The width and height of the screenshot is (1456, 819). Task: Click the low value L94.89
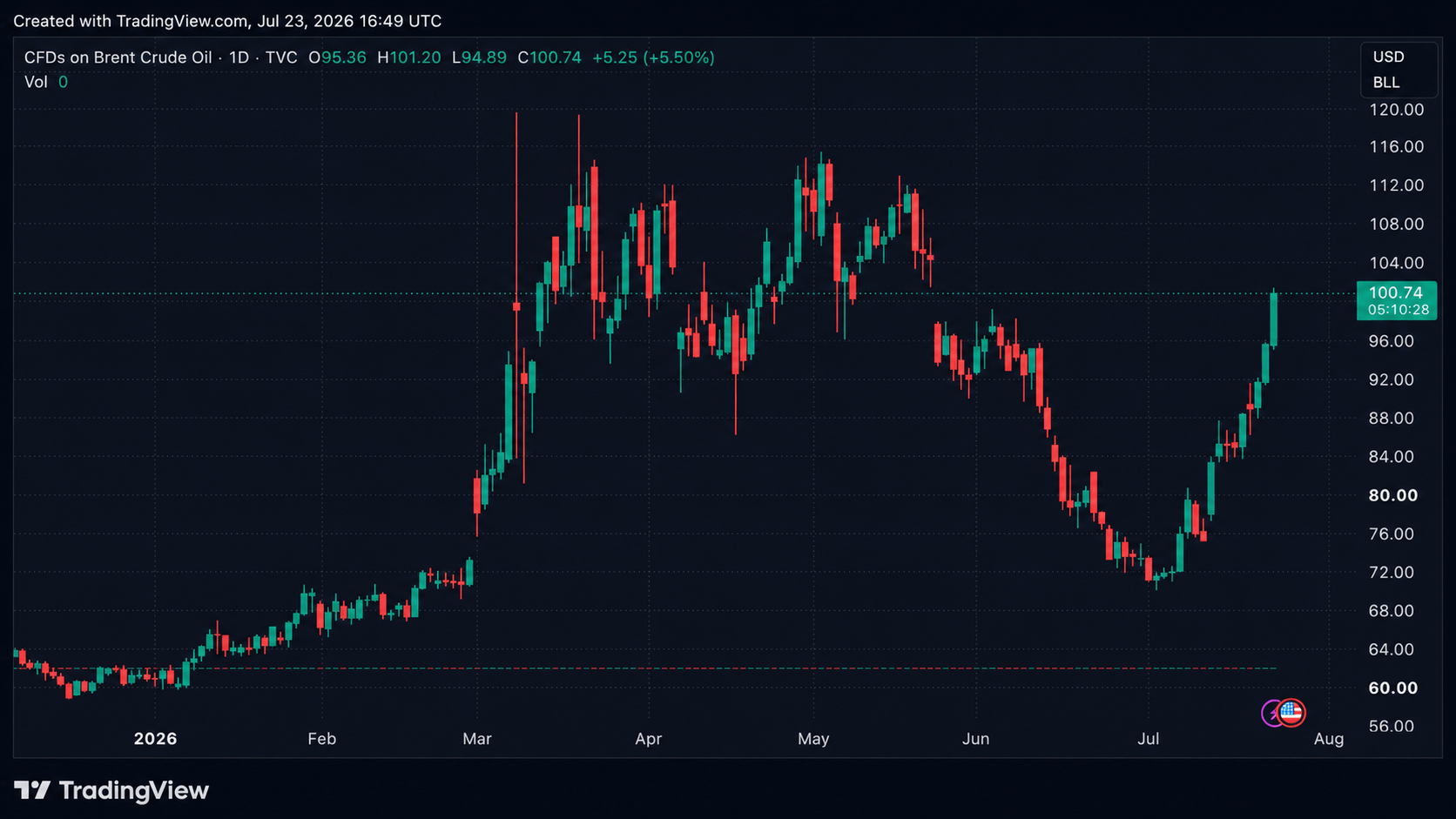pos(479,57)
